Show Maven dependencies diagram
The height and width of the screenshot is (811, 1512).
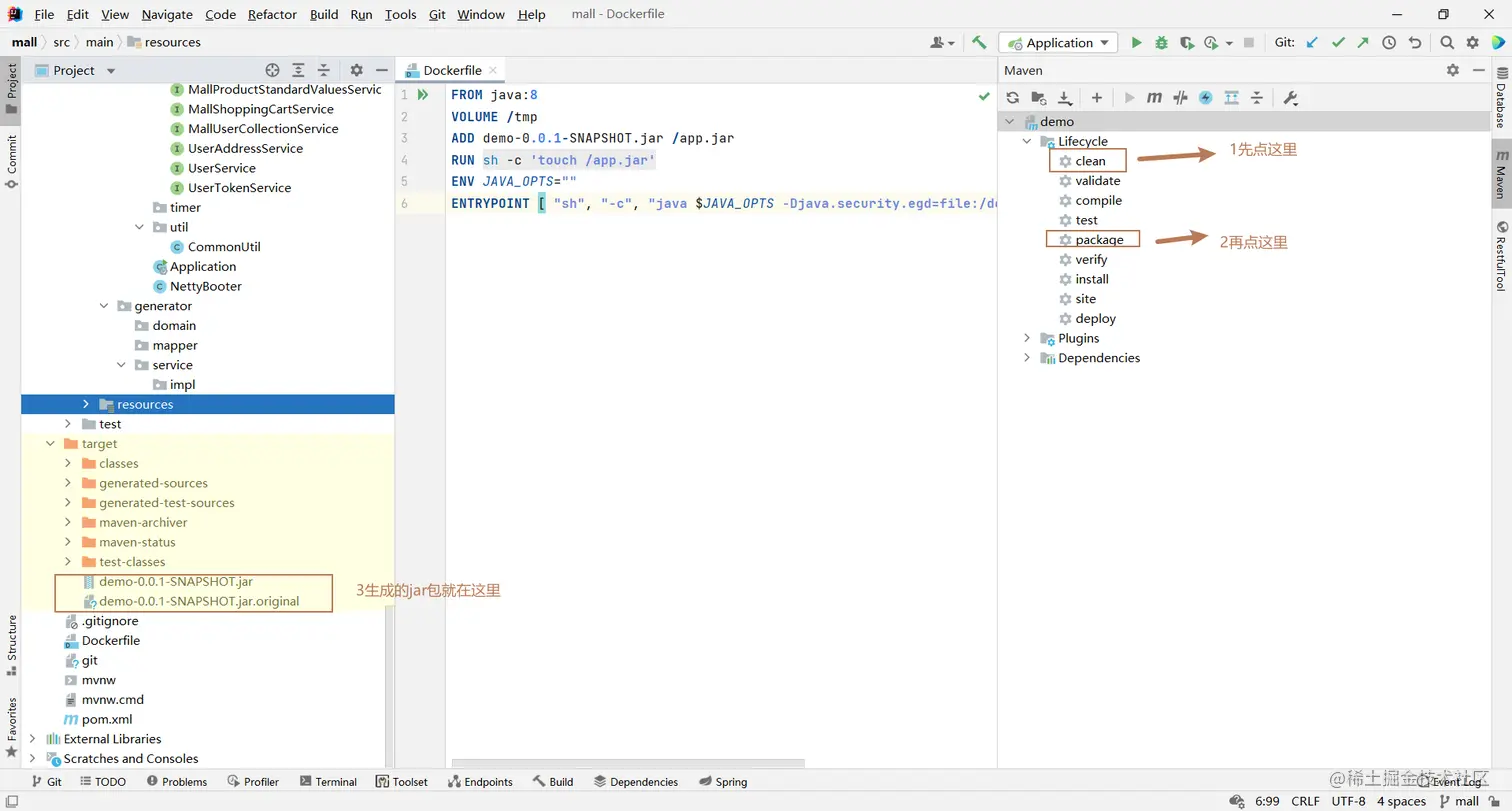coord(1232,98)
